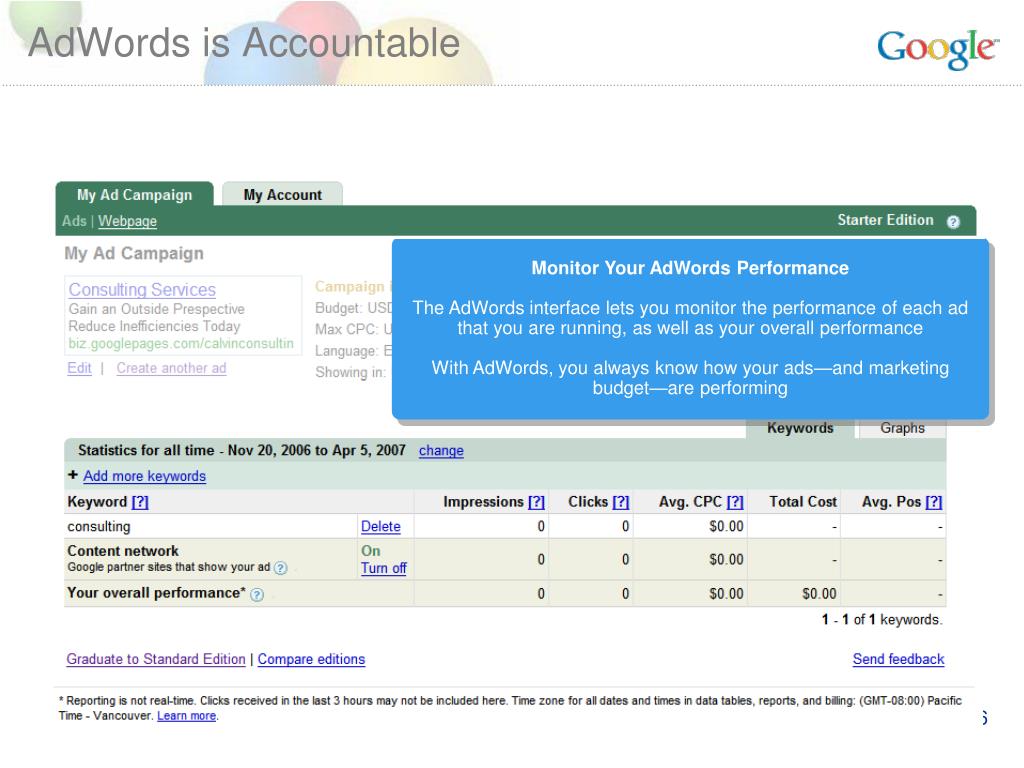Open the Consulting Services ad headline link
1024x768 pixels.
tap(142, 289)
